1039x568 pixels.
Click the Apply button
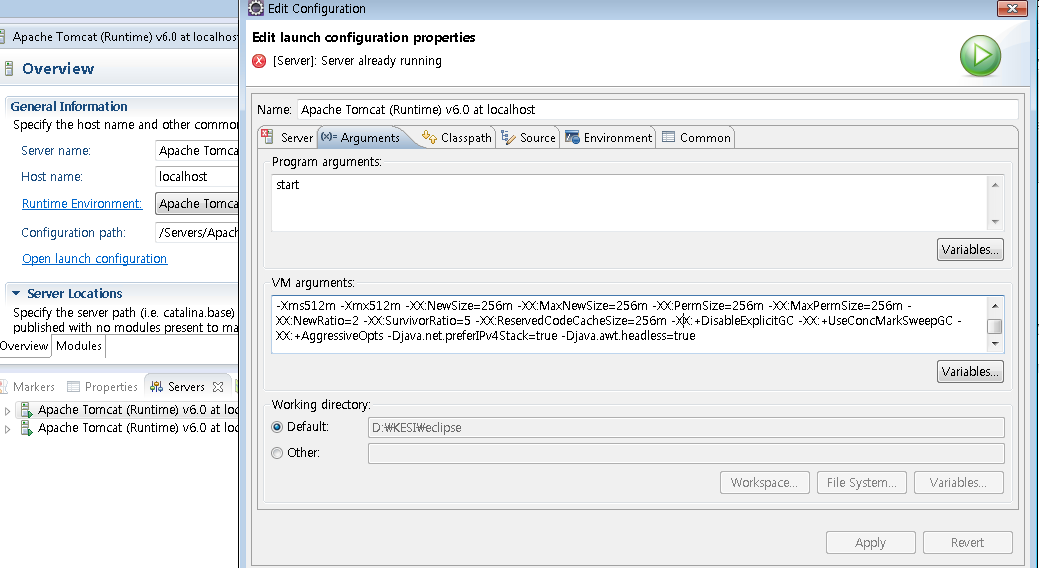pyautogui.click(x=871, y=543)
